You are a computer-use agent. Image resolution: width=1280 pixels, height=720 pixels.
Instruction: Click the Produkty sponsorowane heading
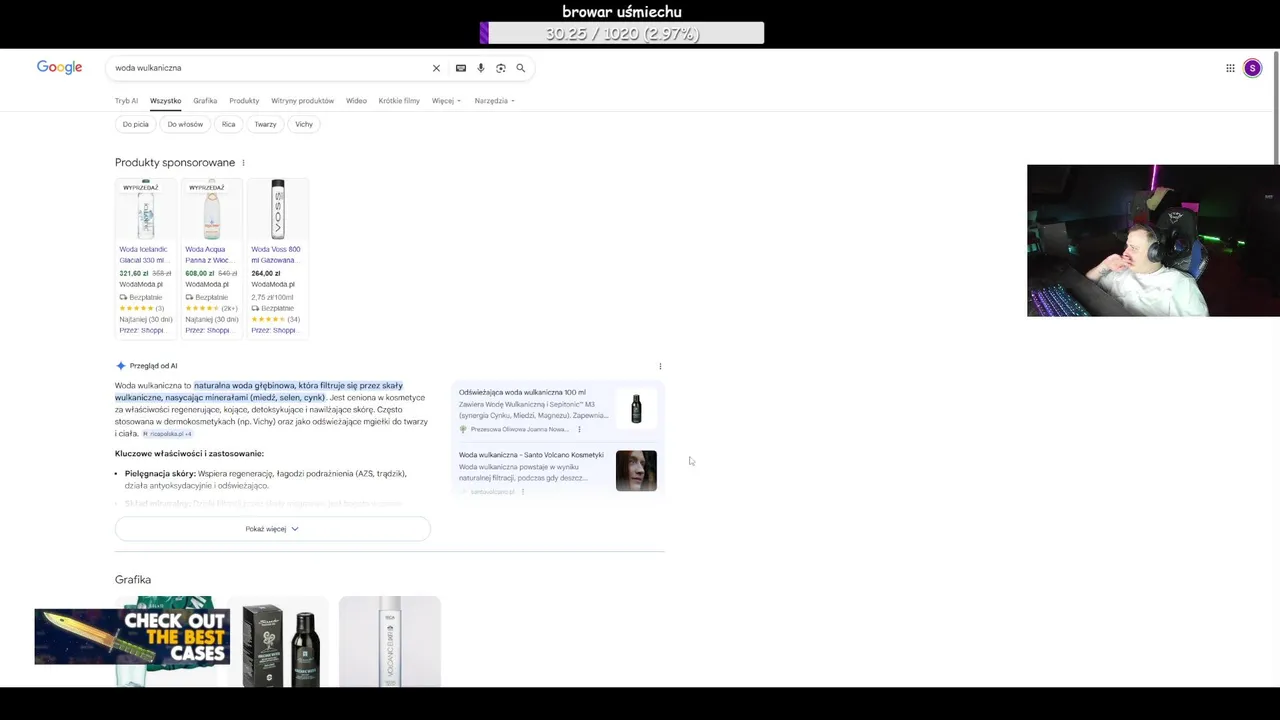[175, 163]
